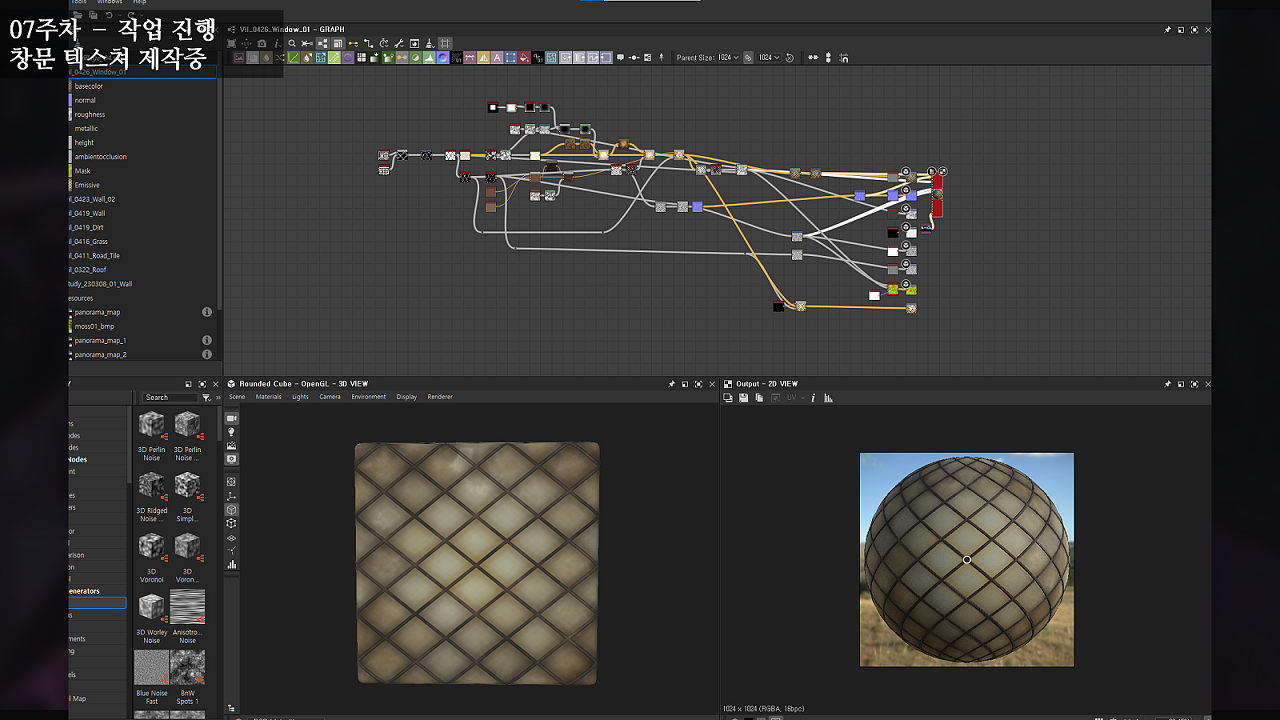Pin the Output 2D View panel

pyautogui.click(x=1167, y=384)
